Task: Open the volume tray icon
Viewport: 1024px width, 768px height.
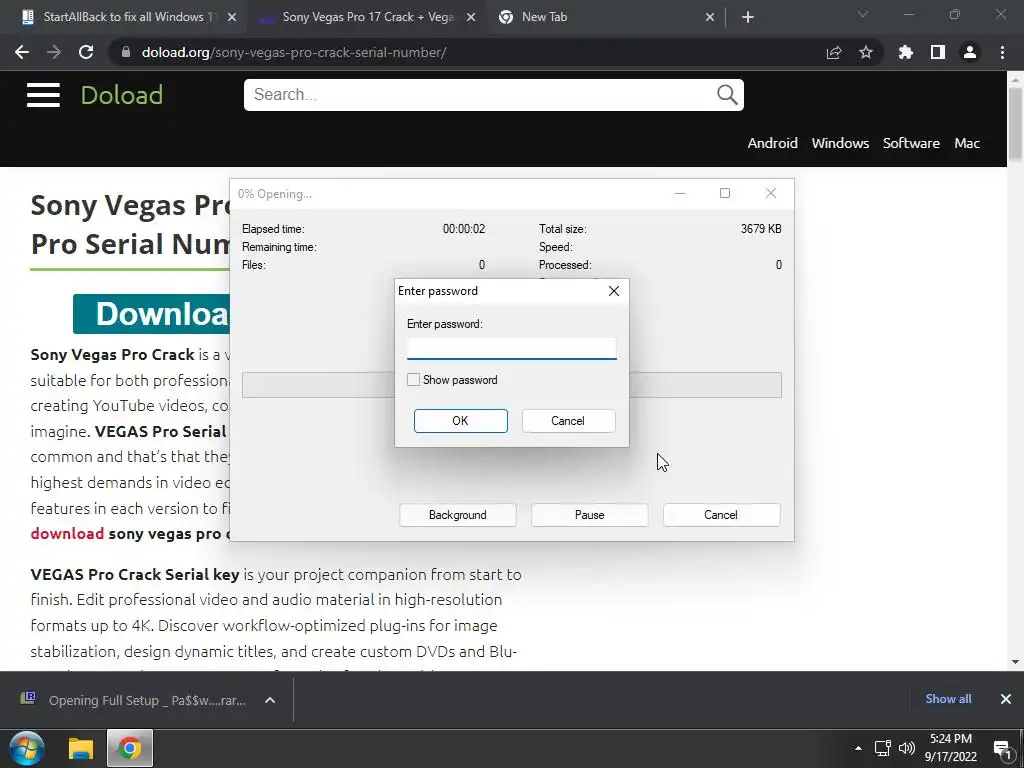Action: click(907, 748)
